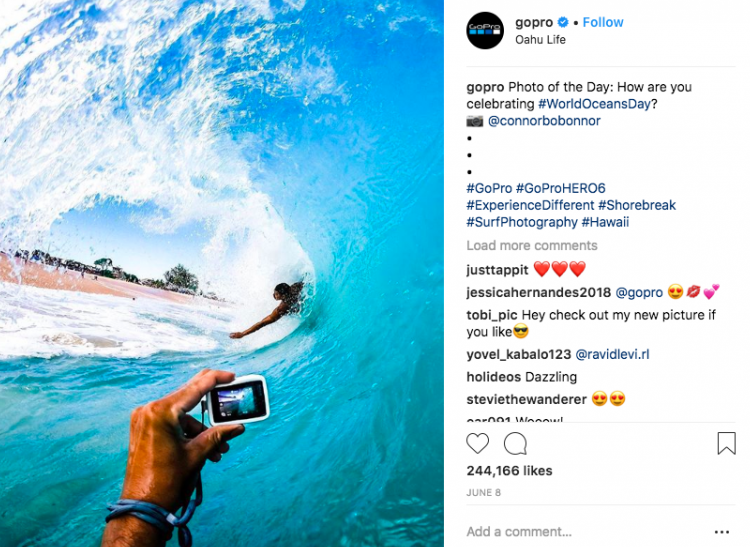Expand Load more comments
This screenshot has height=547, width=750.
532,245
